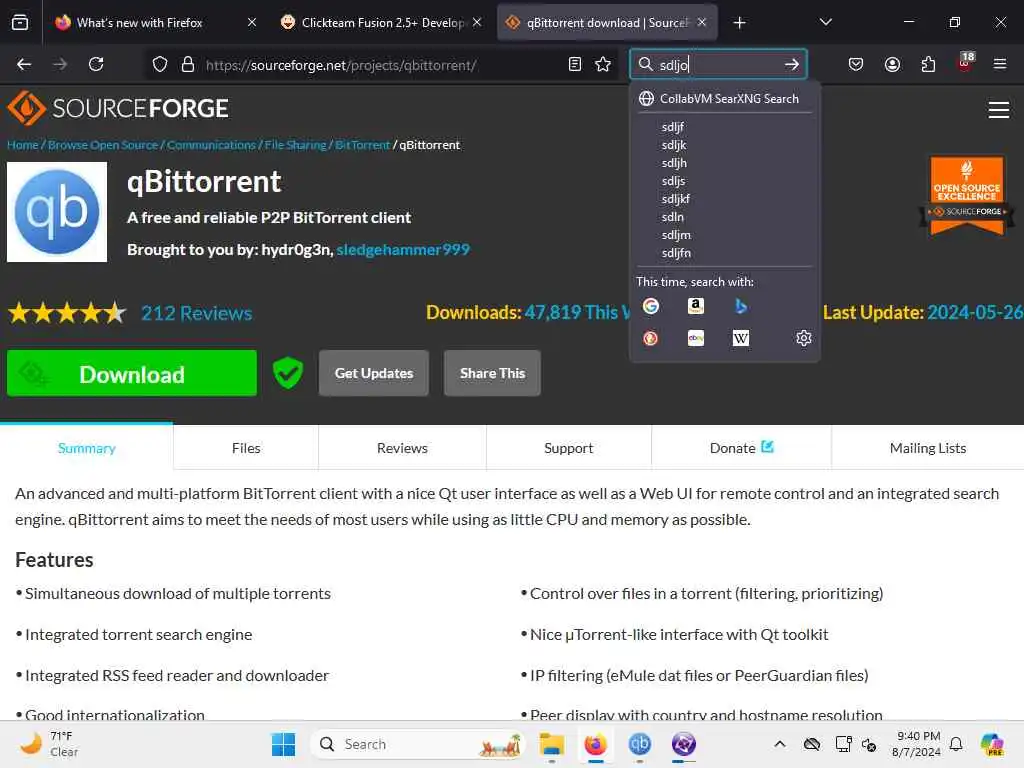
Task: Click the search bar input with sdljo
Action: [x=718, y=64]
